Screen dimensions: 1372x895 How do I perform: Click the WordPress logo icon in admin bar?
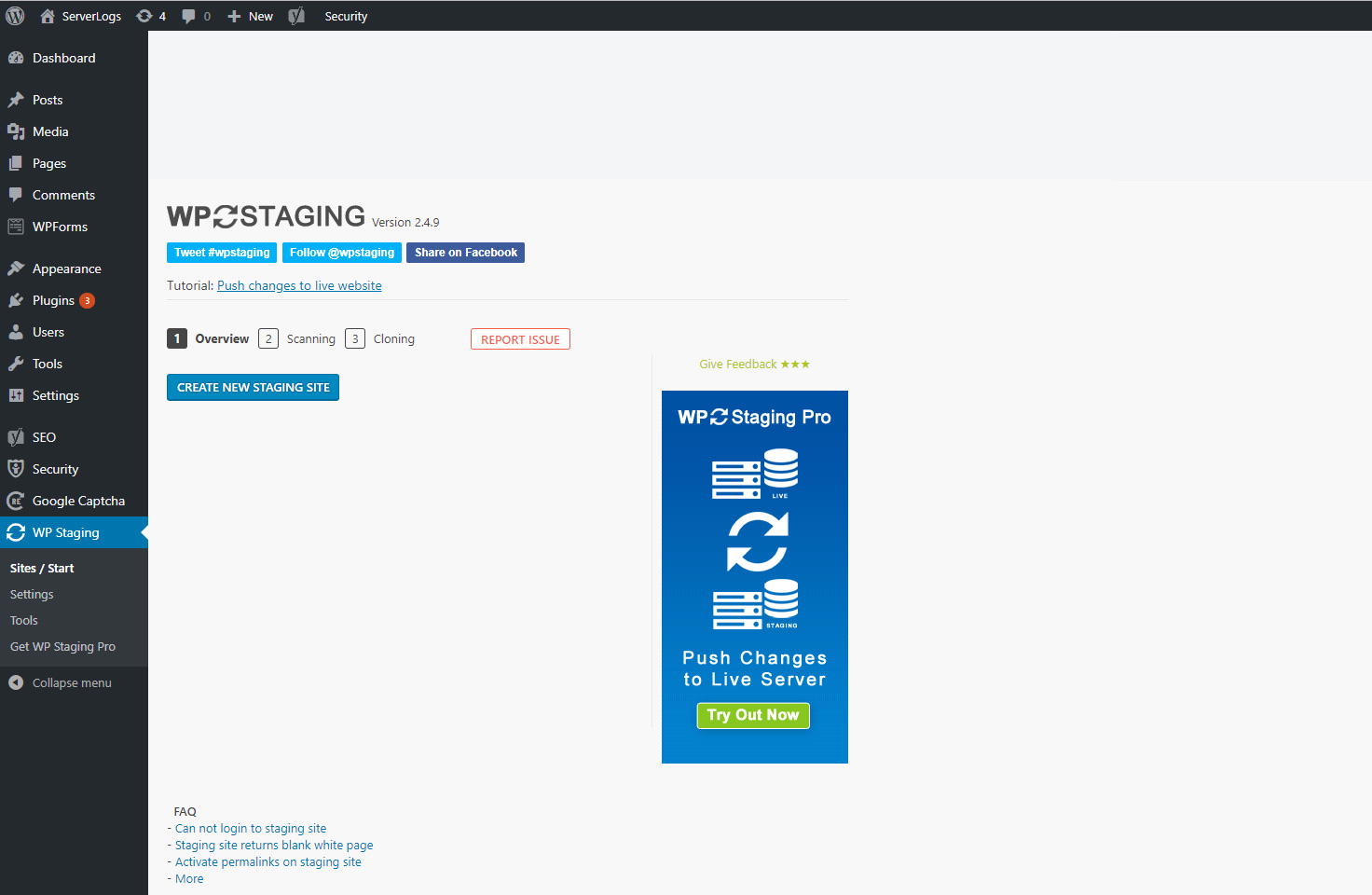(x=15, y=16)
